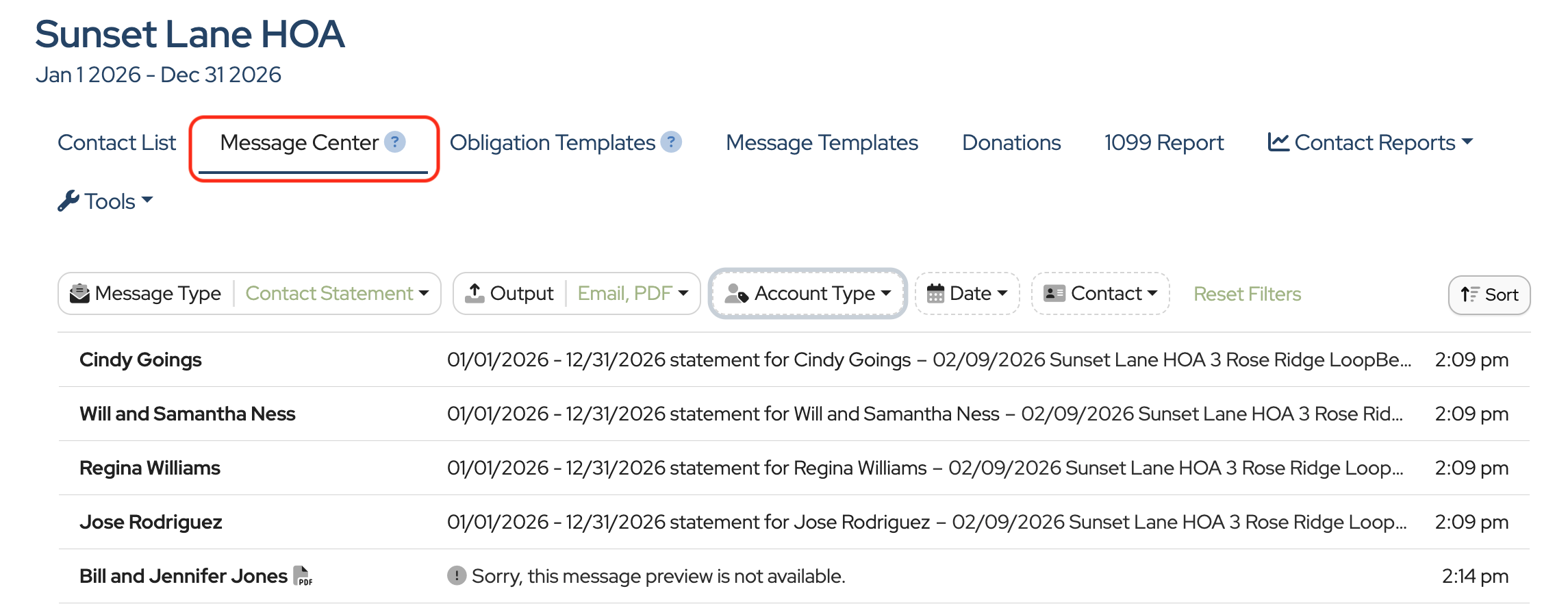Expand the Email, PDF output dropdown
Viewport: 1568px width, 615px height.
633,294
